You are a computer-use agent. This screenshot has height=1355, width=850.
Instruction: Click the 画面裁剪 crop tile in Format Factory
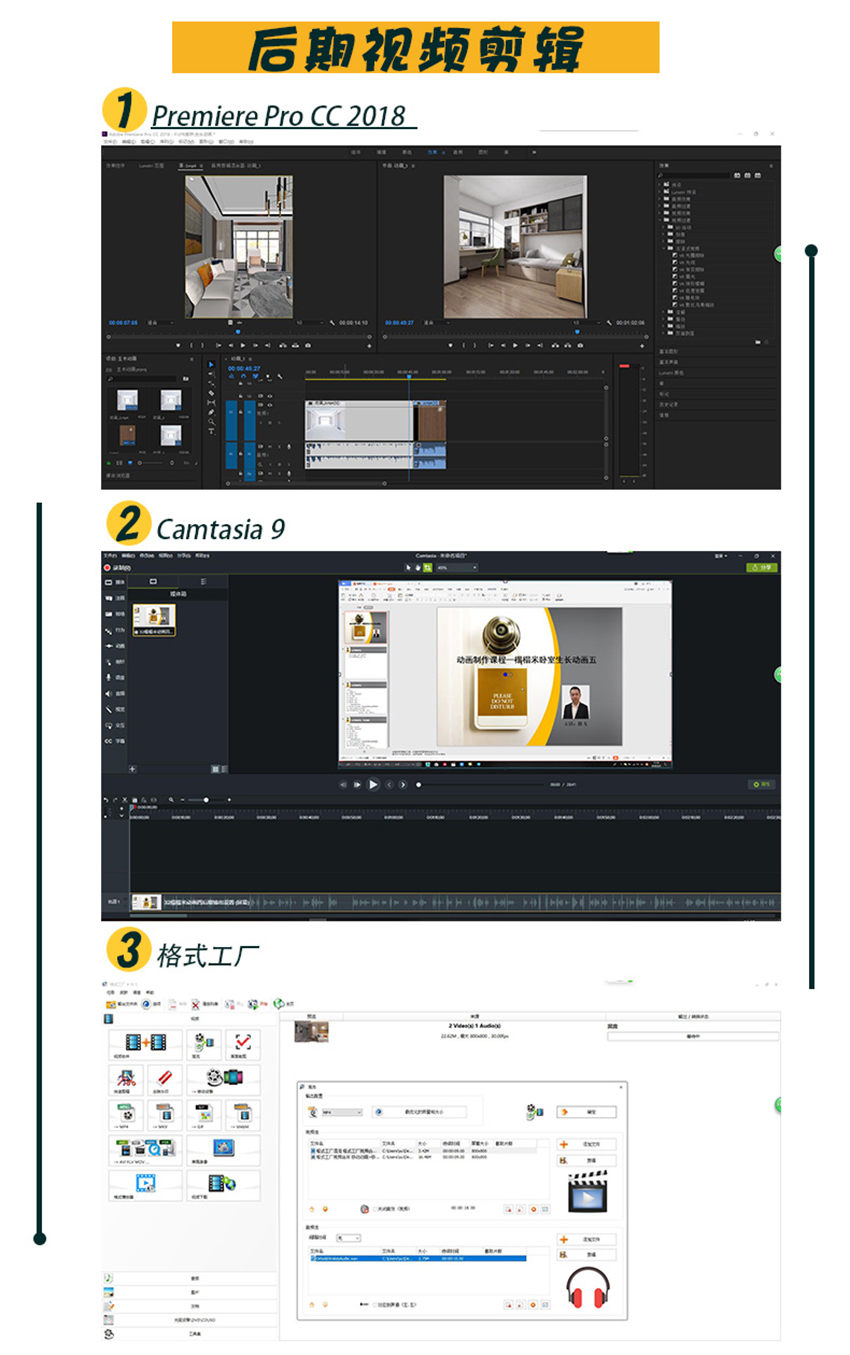pyautogui.click(x=242, y=1045)
